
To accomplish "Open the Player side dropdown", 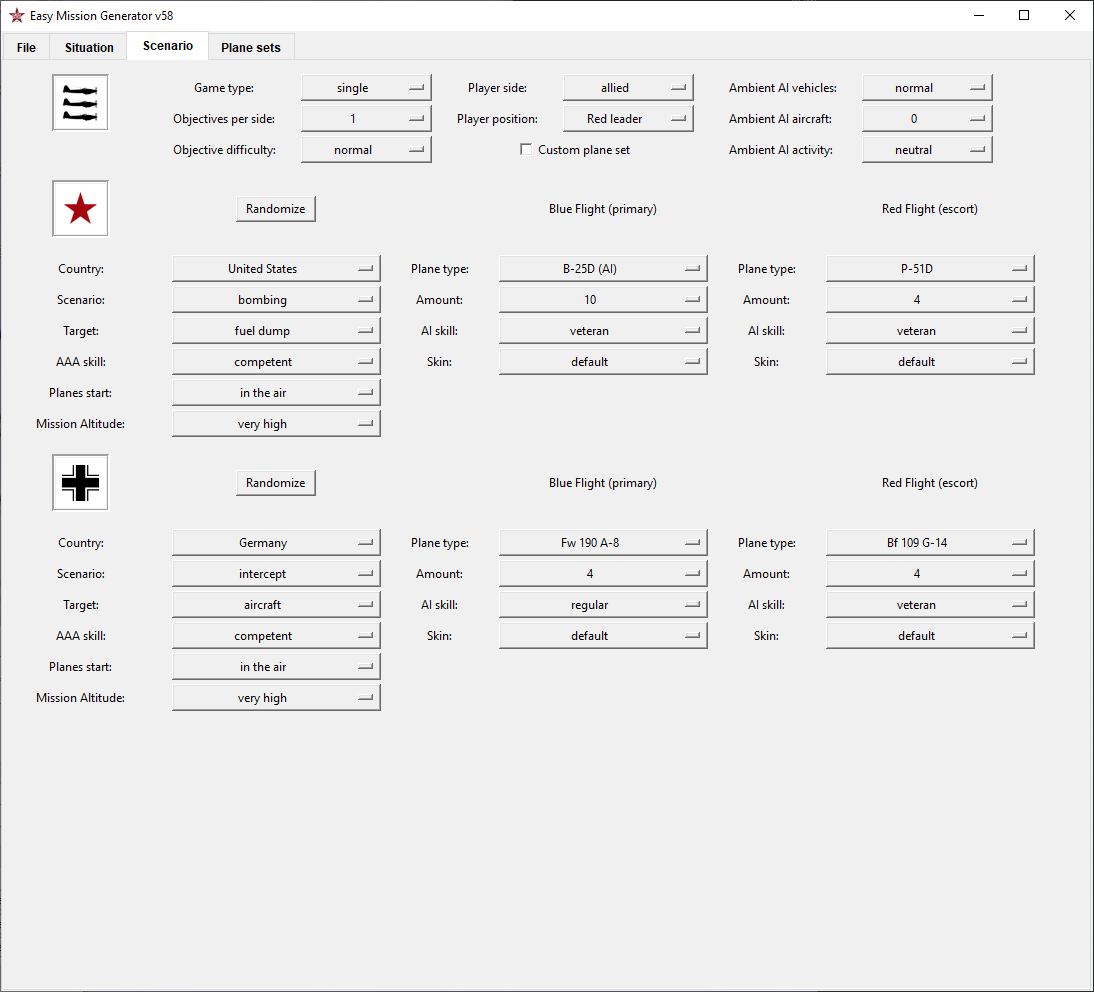I will [x=628, y=88].
